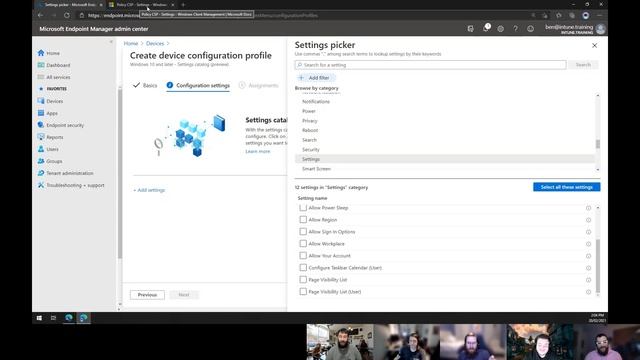The image size is (640, 360).
Task: Click the Search button in Settings picker
Action: click(583, 65)
